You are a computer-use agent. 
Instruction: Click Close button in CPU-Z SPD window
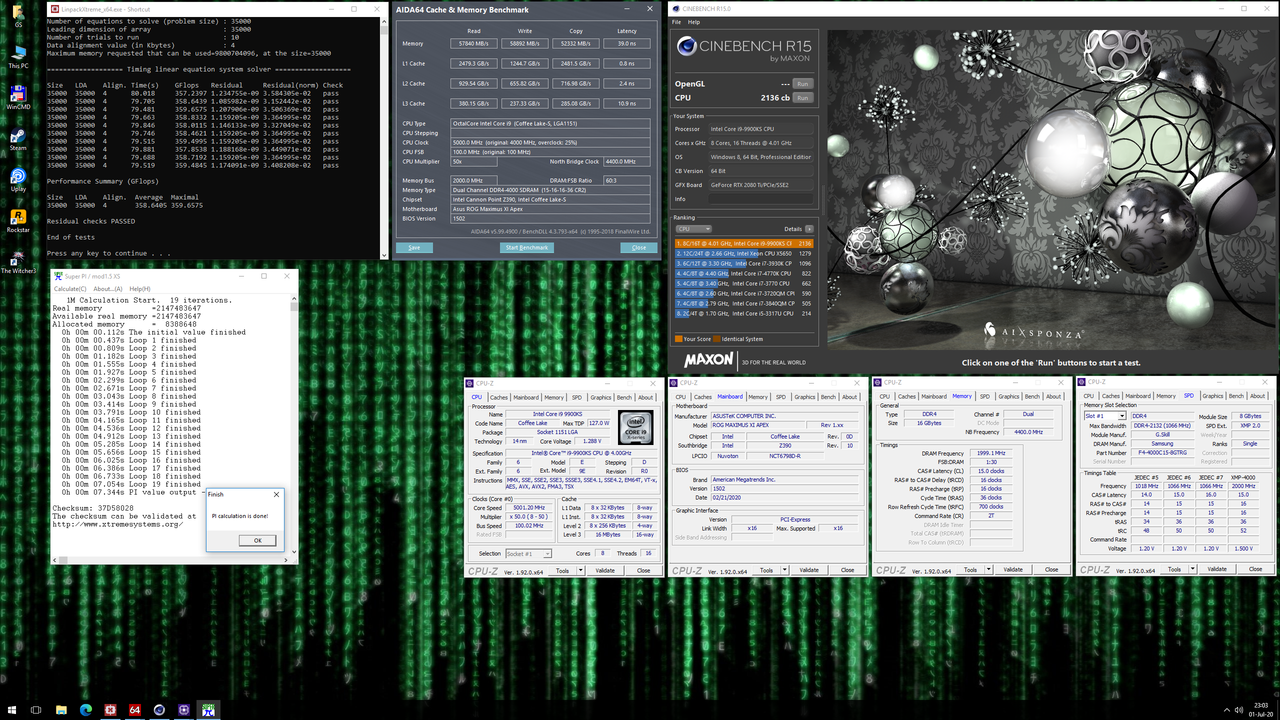point(1254,570)
